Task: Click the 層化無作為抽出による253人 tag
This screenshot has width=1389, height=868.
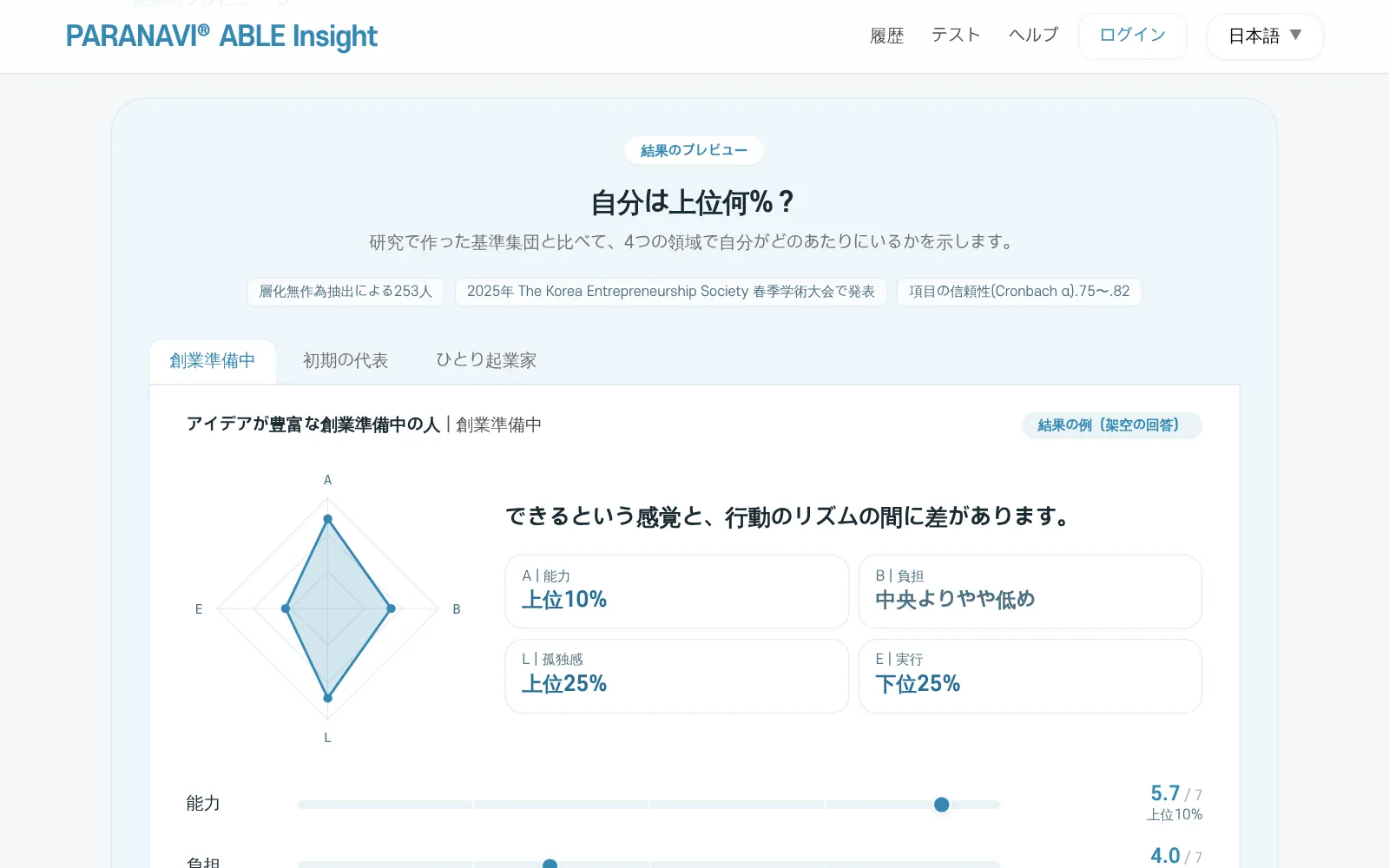Action: (x=346, y=292)
